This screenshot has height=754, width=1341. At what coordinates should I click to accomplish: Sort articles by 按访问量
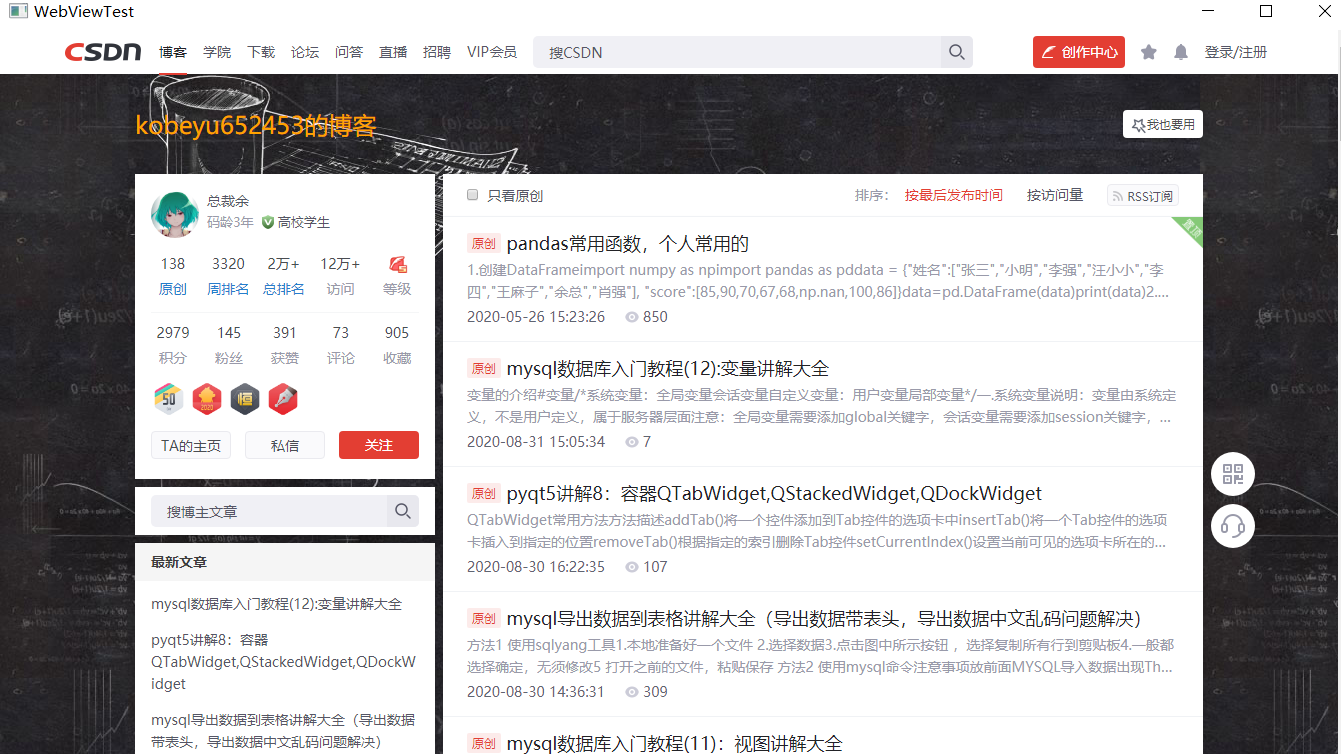1054,195
